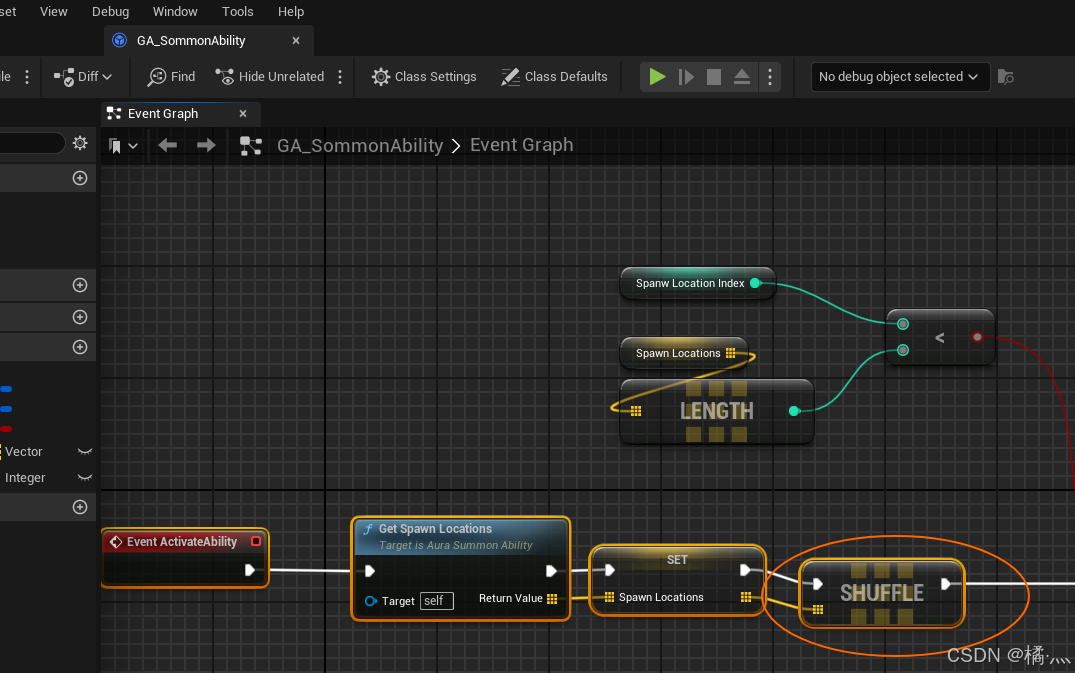Click SHUFFLE node exec input pin
The height and width of the screenshot is (673, 1075).
click(x=817, y=584)
